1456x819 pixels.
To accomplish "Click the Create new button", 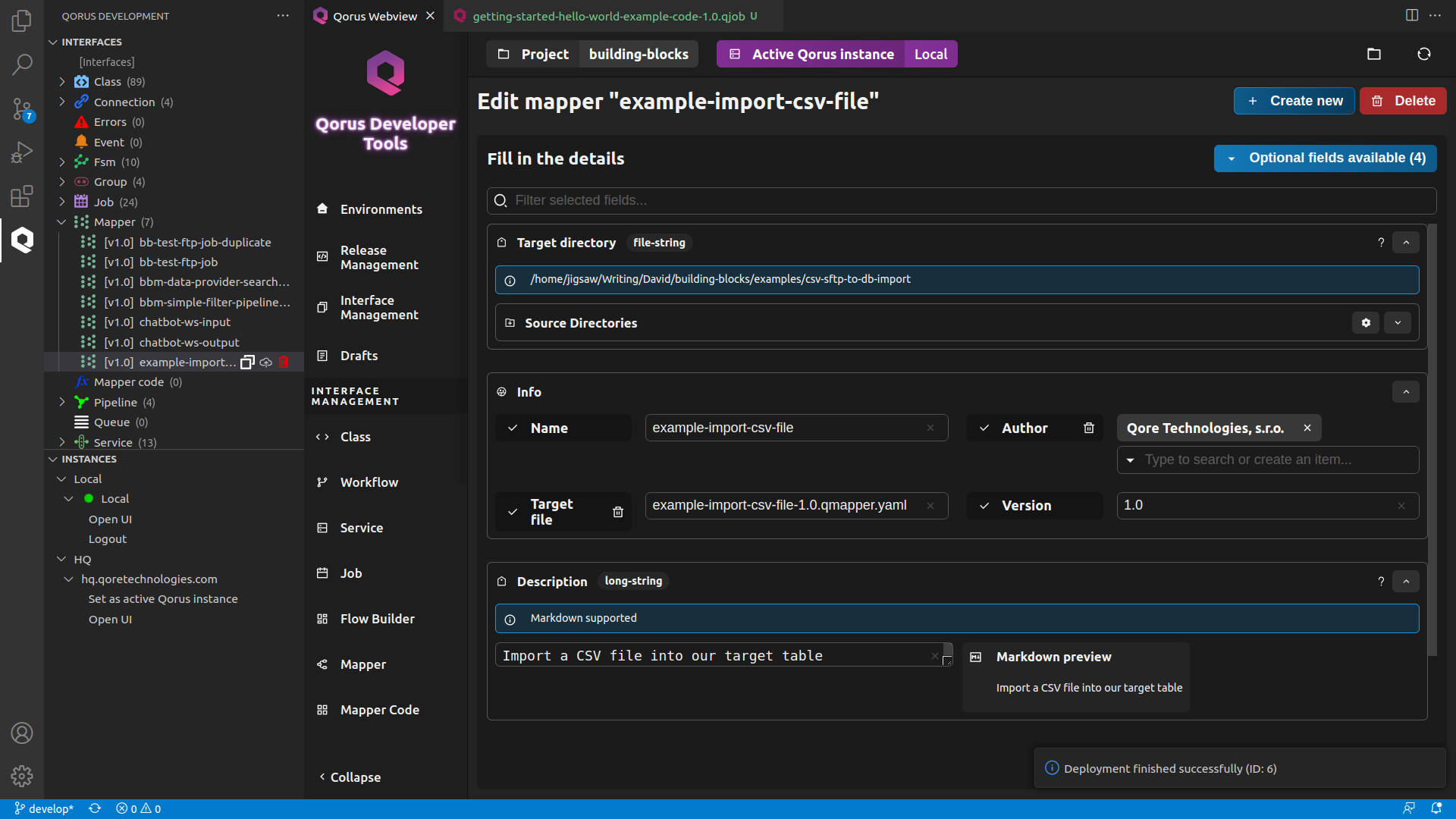I will (1294, 101).
